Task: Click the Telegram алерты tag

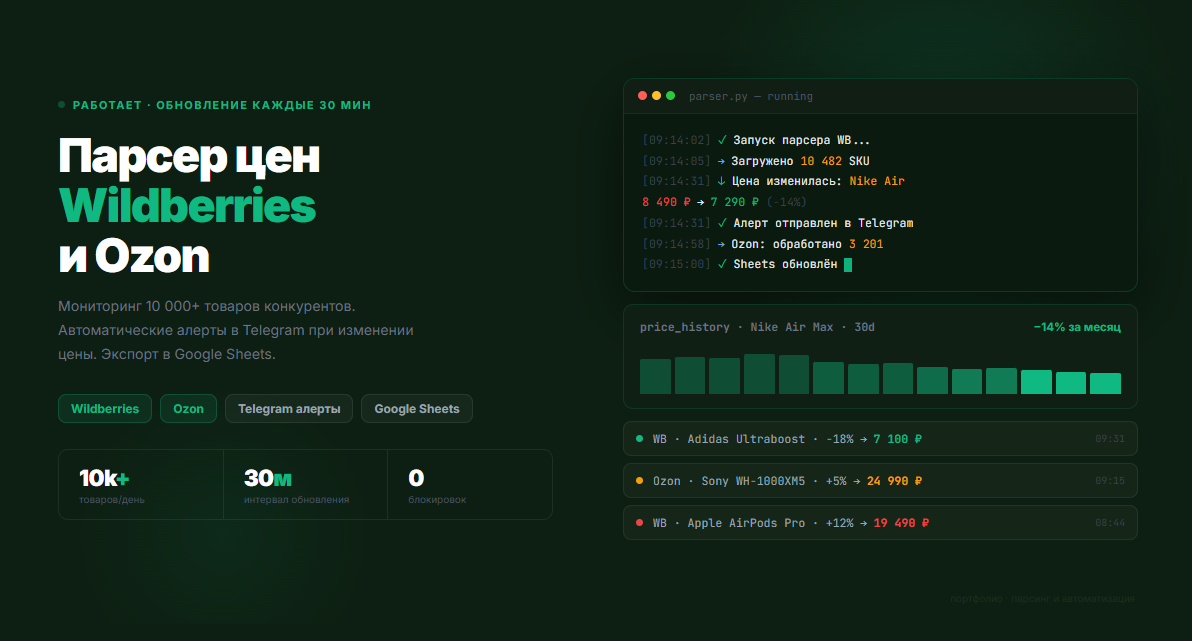Action: 289,408
